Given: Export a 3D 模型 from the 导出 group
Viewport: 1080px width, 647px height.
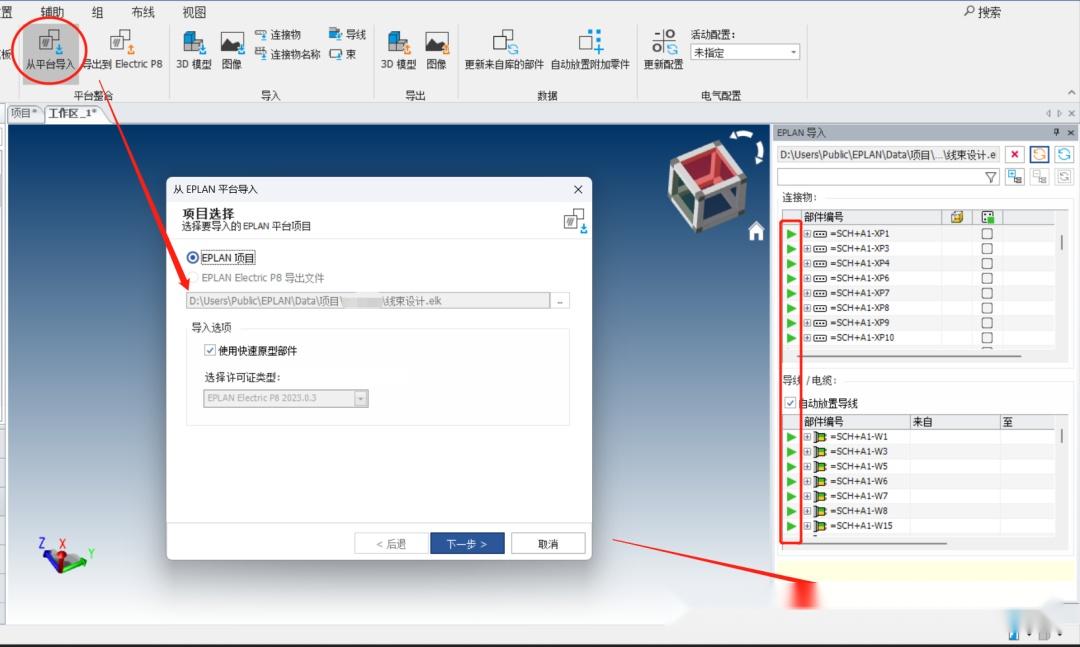Looking at the screenshot, I should 398,50.
